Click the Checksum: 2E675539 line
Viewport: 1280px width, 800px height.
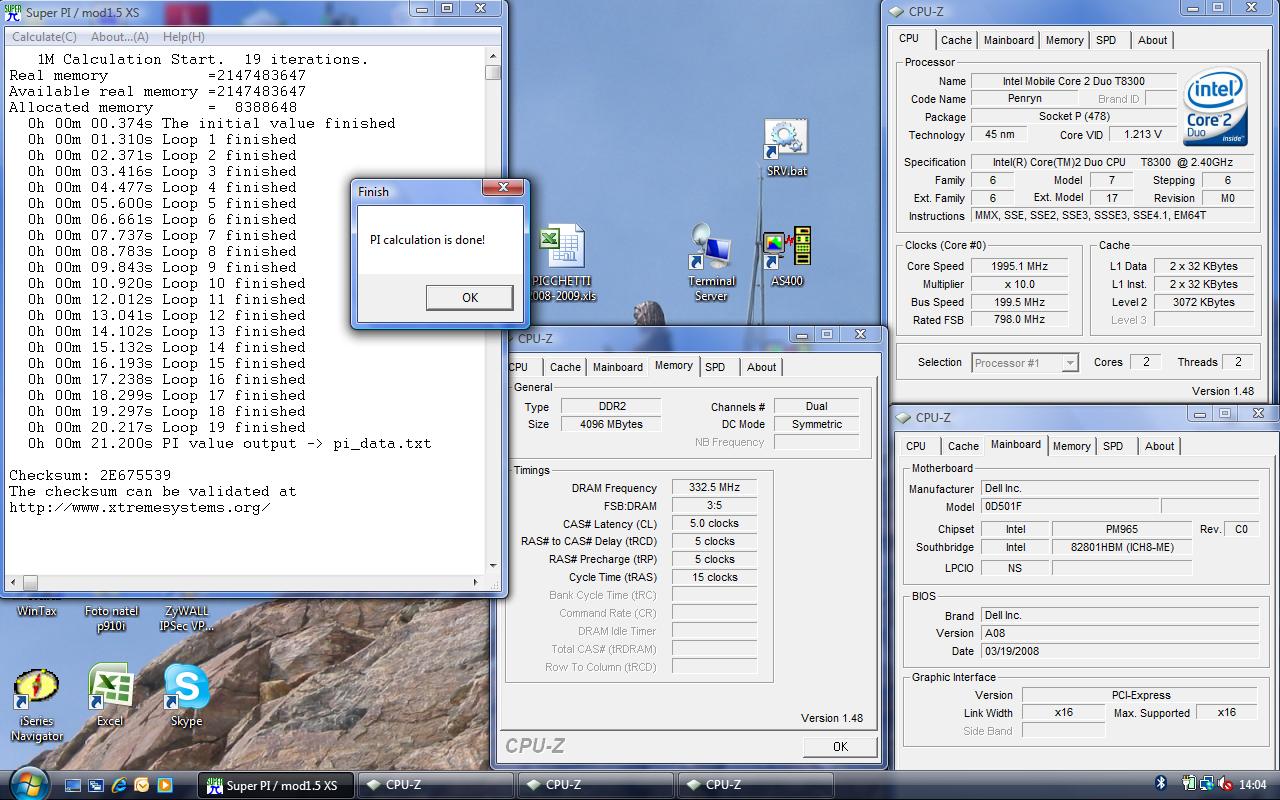coord(90,475)
